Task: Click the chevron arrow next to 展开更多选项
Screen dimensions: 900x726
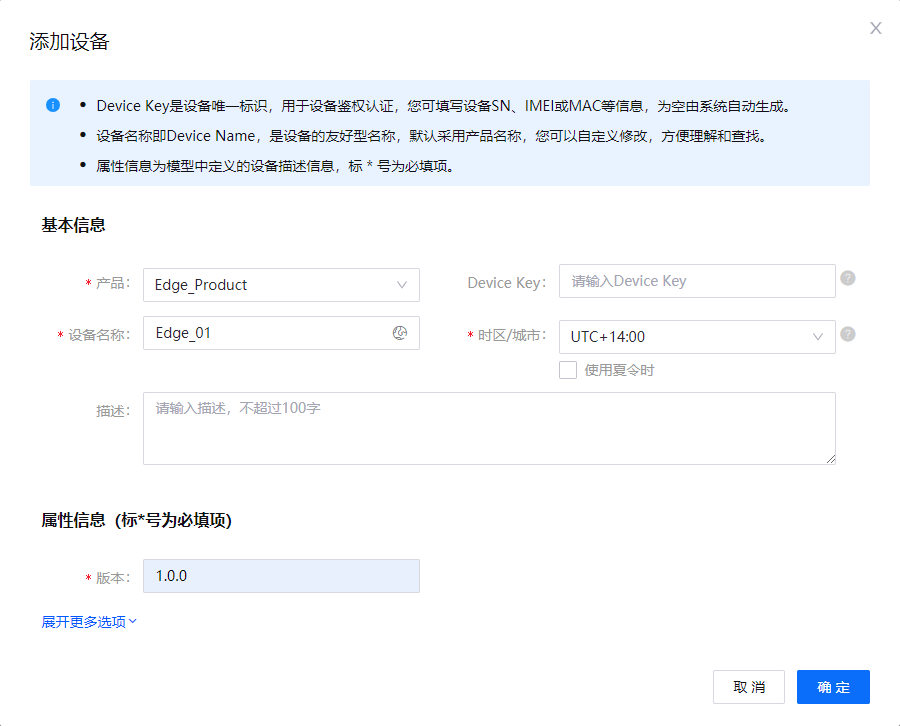Action: 133,621
